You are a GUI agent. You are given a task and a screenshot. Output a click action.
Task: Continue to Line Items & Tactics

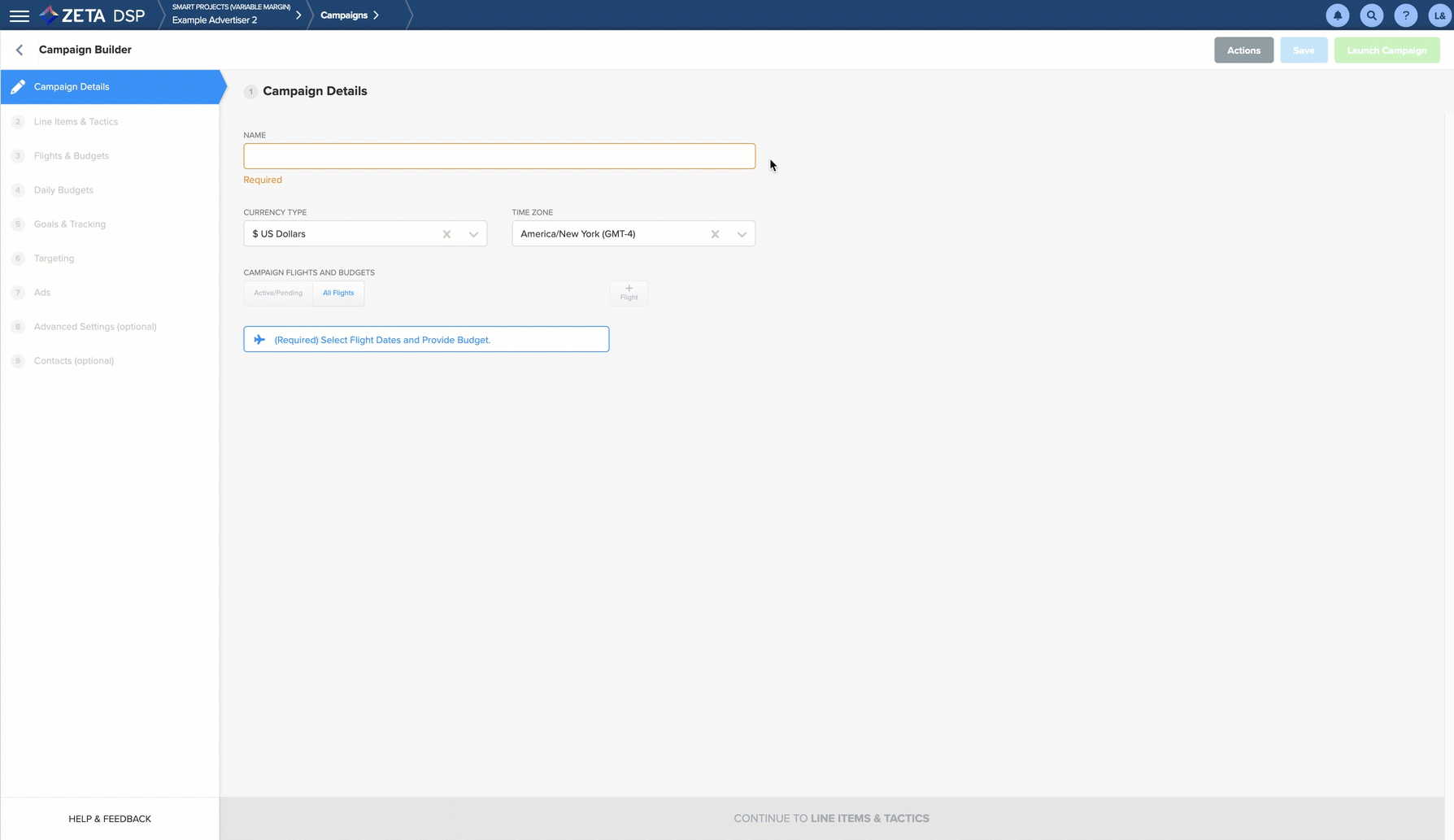831,818
